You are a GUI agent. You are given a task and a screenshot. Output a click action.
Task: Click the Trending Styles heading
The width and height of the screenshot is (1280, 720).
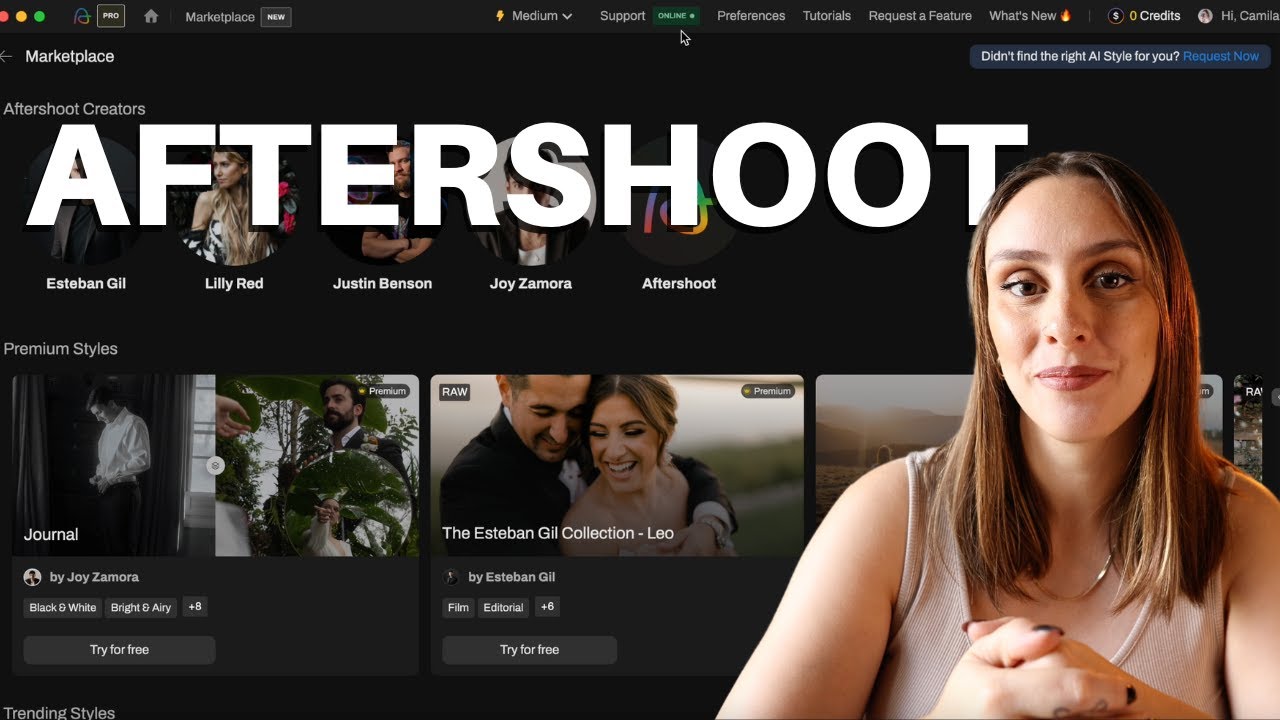point(59,712)
